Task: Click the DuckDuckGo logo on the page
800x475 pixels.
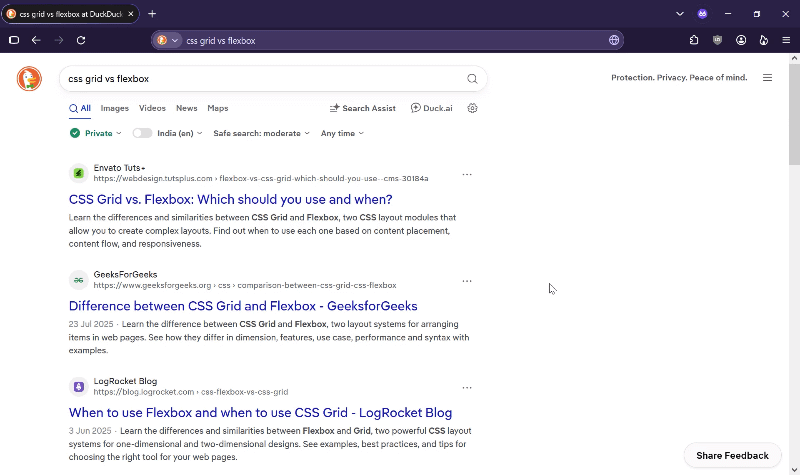Action: tap(29, 79)
